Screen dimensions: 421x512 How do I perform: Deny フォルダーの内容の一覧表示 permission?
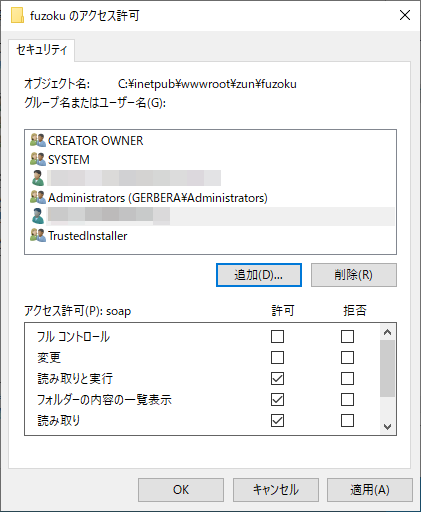tap(347, 400)
